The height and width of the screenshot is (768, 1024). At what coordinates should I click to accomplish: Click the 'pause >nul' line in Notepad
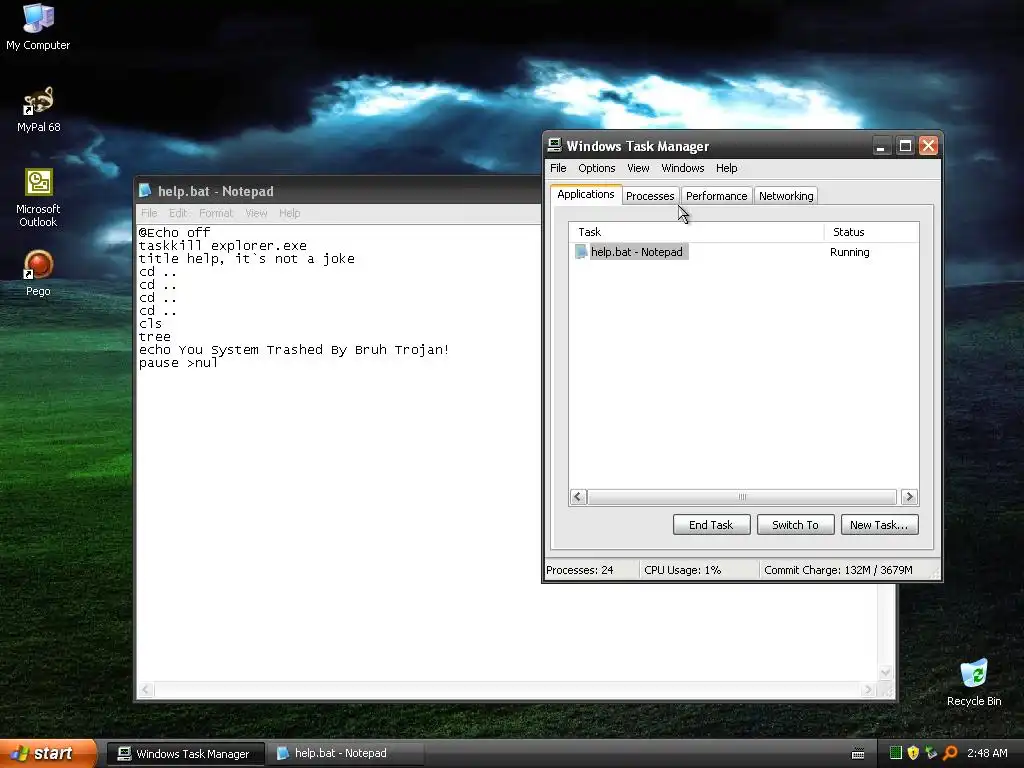pyautogui.click(x=178, y=363)
